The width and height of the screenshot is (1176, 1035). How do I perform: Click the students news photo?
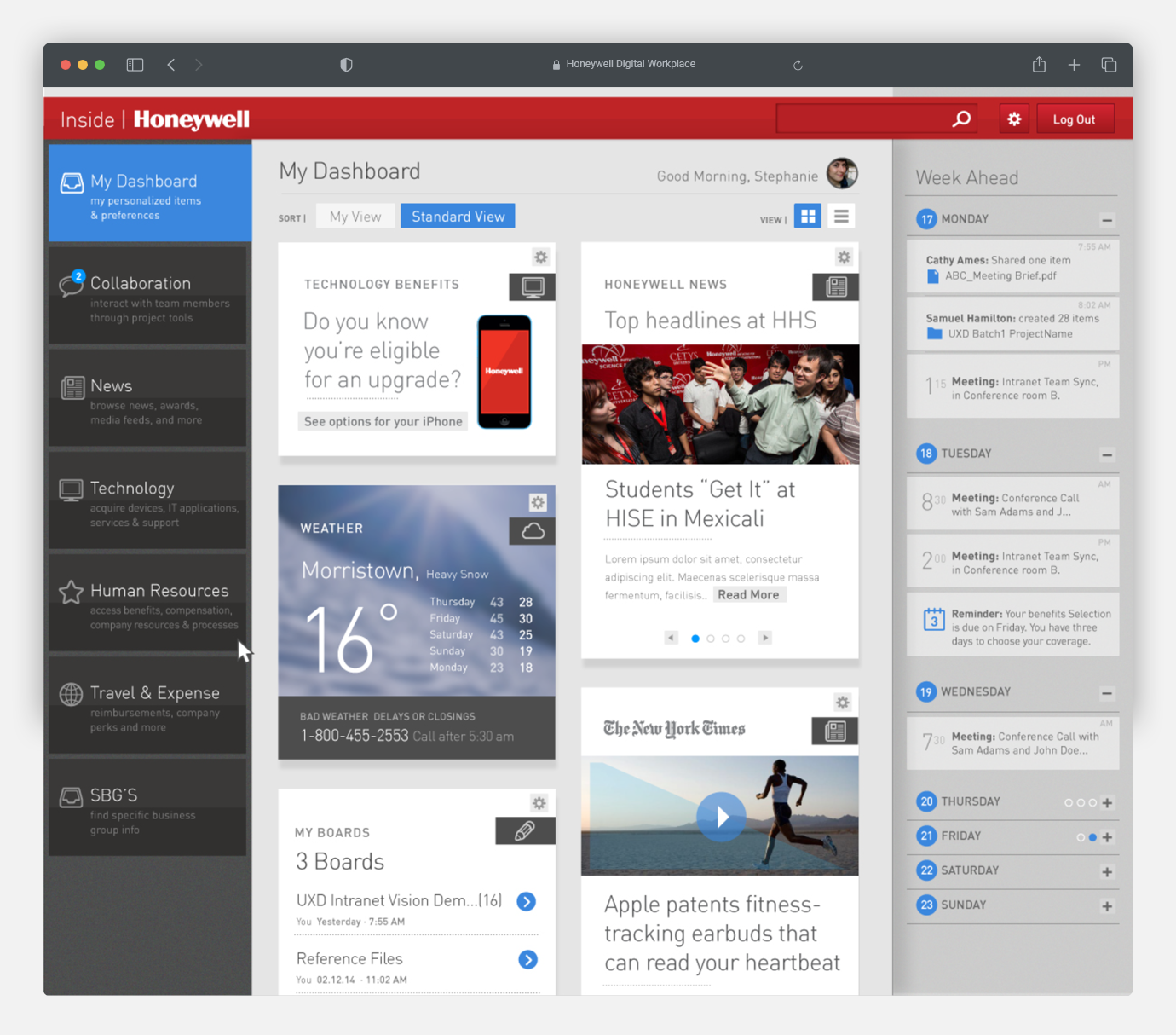[720, 404]
